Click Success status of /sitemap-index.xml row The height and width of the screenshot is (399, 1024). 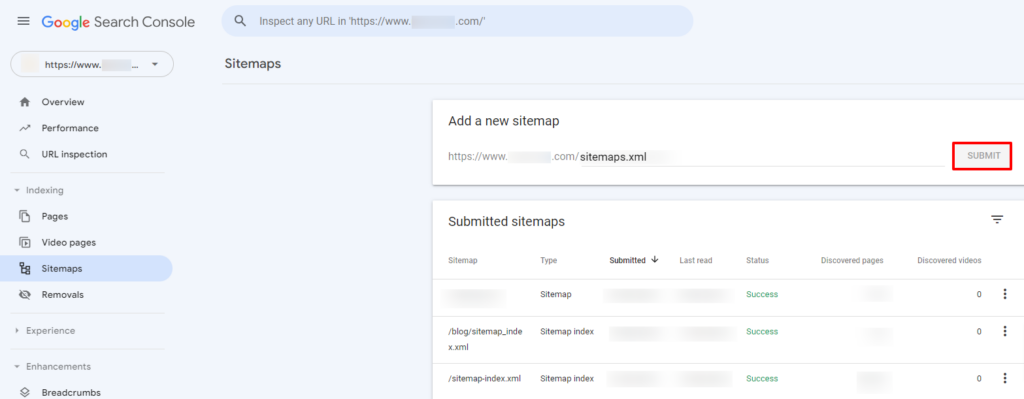762,378
